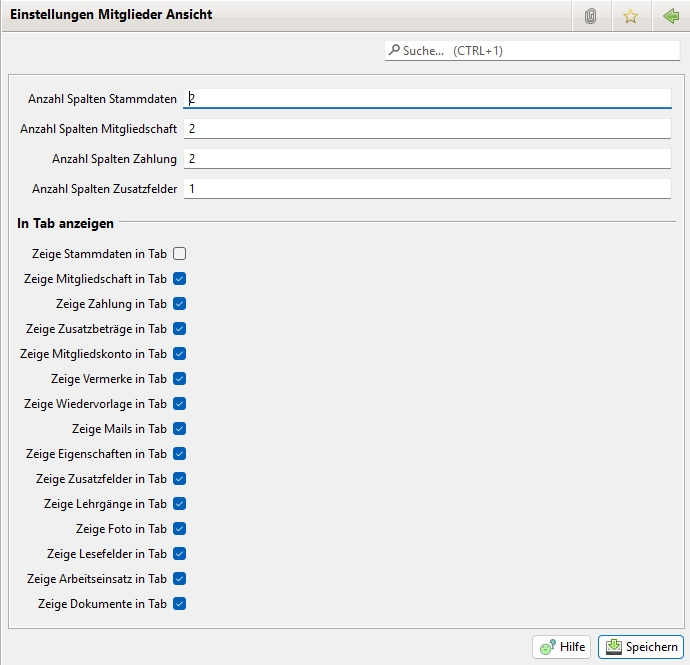690x665 pixels.
Task: Enable Zeige Stammdaten in Tab checkbox
Action: point(180,254)
